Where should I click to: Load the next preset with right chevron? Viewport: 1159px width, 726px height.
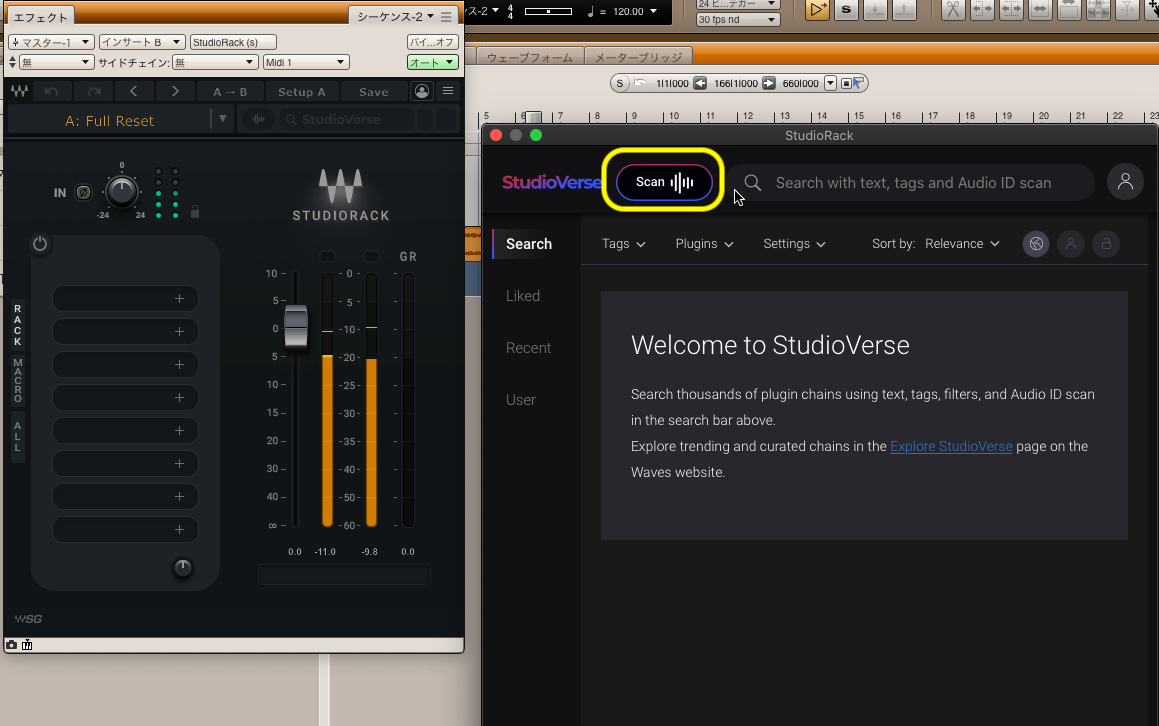[175, 92]
